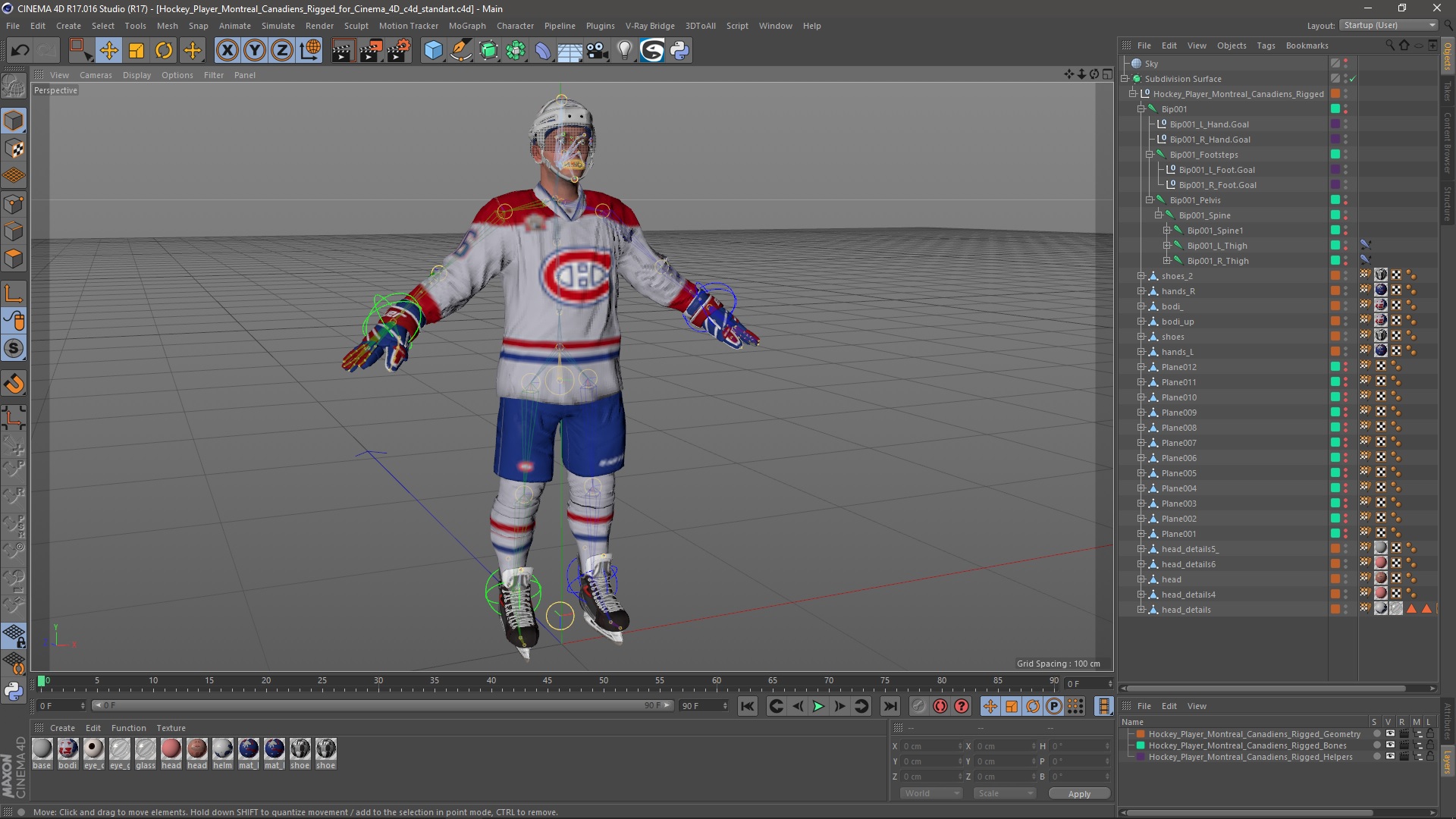The image size is (1456, 819).
Task: Click the Spline pen tool icon
Action: pos(460,51)
